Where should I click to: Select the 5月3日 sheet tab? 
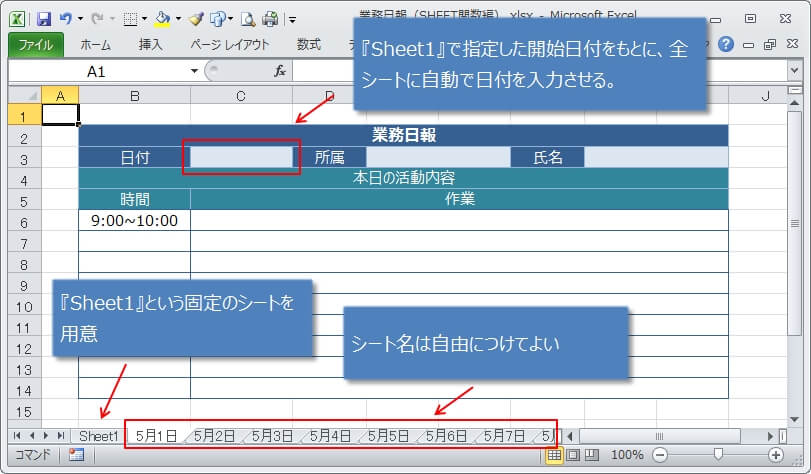(272, 436)
